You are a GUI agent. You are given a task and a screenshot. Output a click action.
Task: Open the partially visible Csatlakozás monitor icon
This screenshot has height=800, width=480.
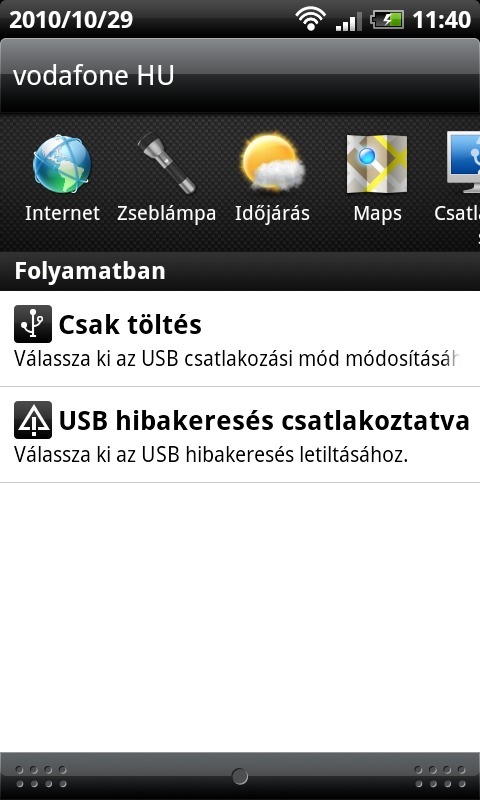point(463,162)
